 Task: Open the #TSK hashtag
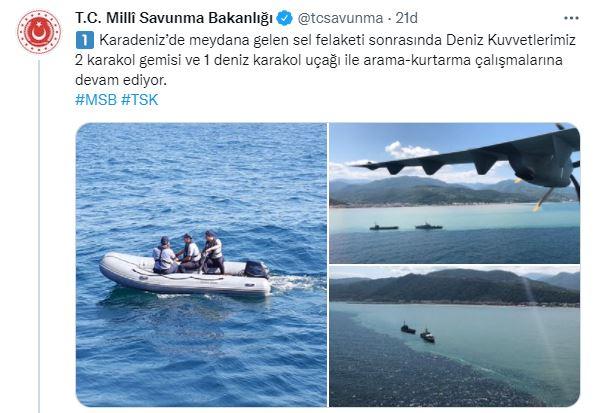pyautogui.click(x=139, y=100)
